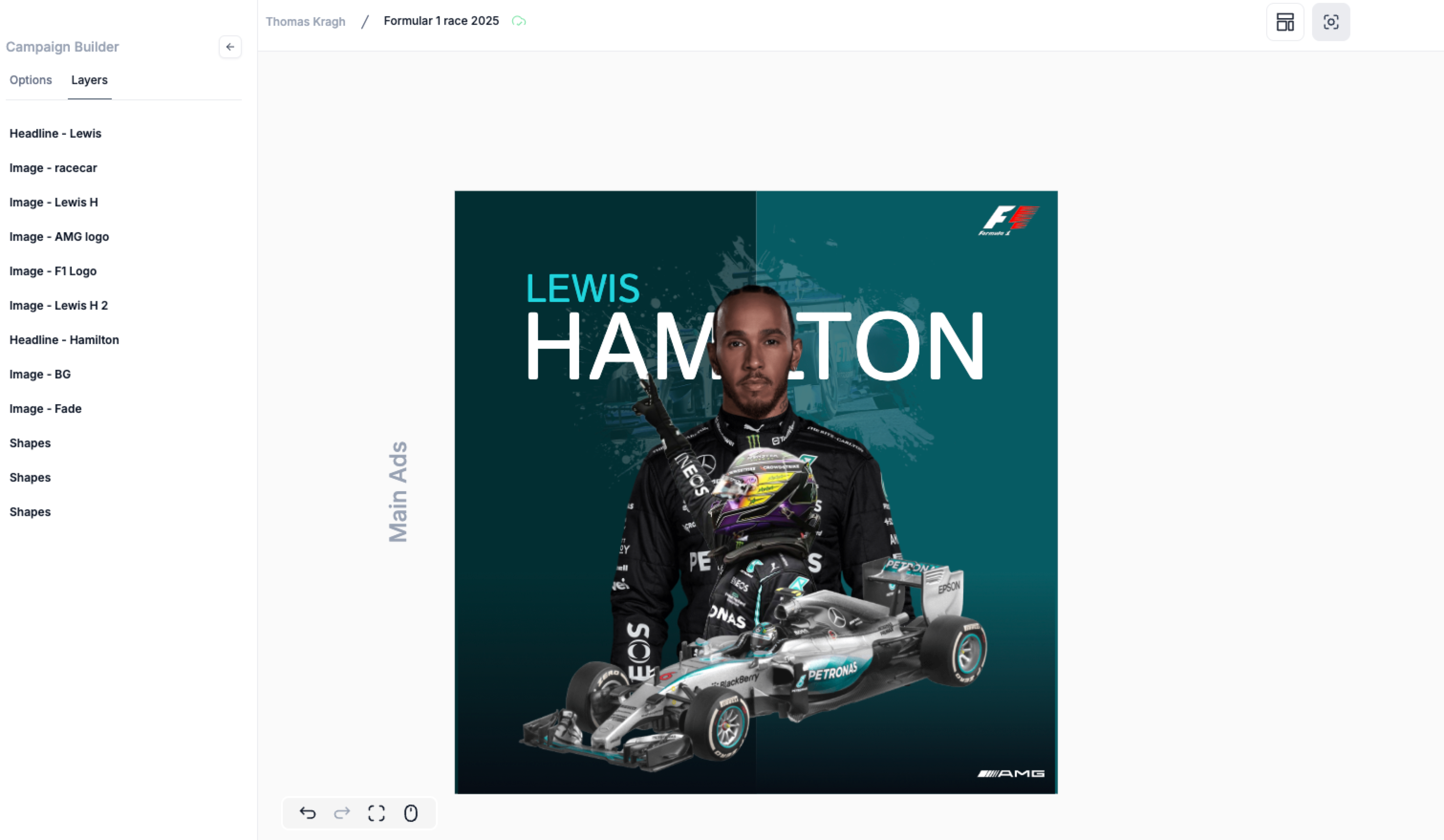Image resolution: width=1444 pixels, height=840 pixels.
Task: Click the redo arrow icon
Action: pos(342,813)
